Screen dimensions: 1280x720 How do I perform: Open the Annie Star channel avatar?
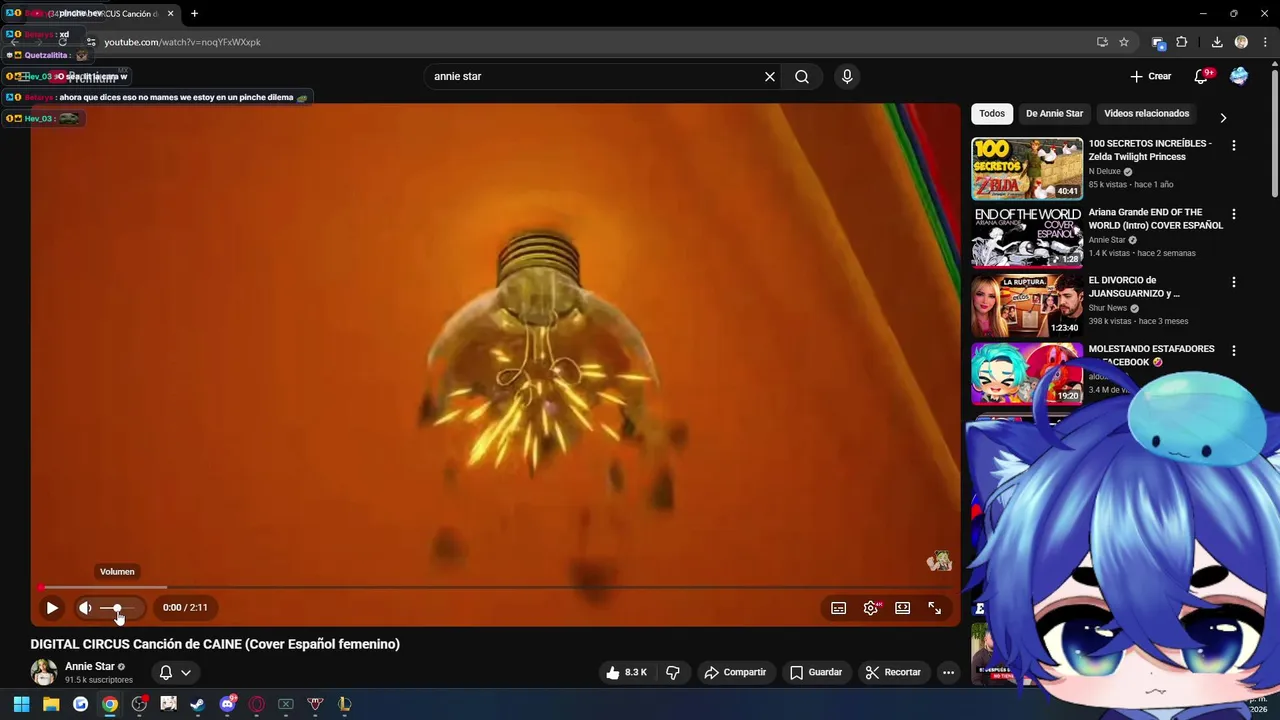44,672
